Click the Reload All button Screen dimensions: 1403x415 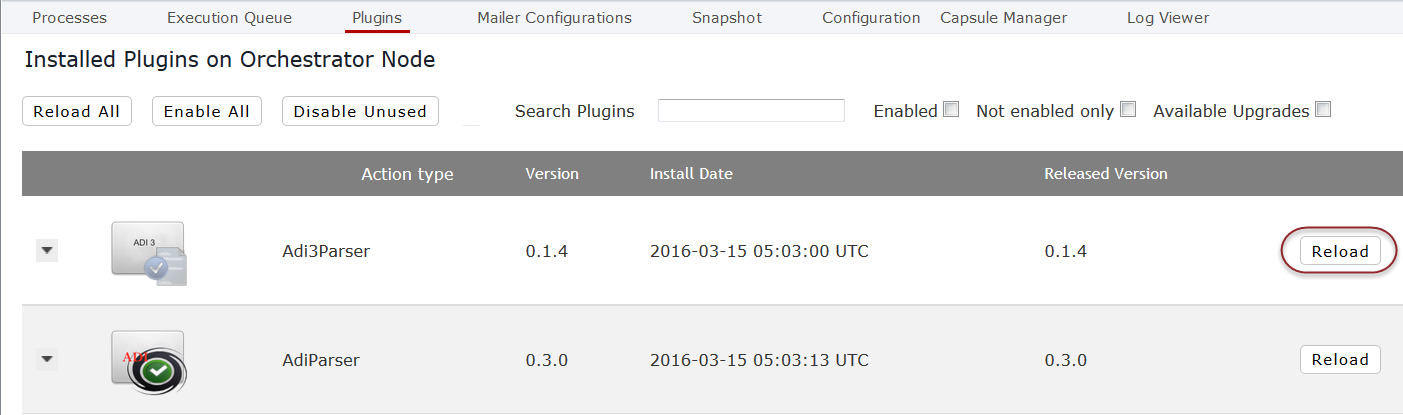77,112
